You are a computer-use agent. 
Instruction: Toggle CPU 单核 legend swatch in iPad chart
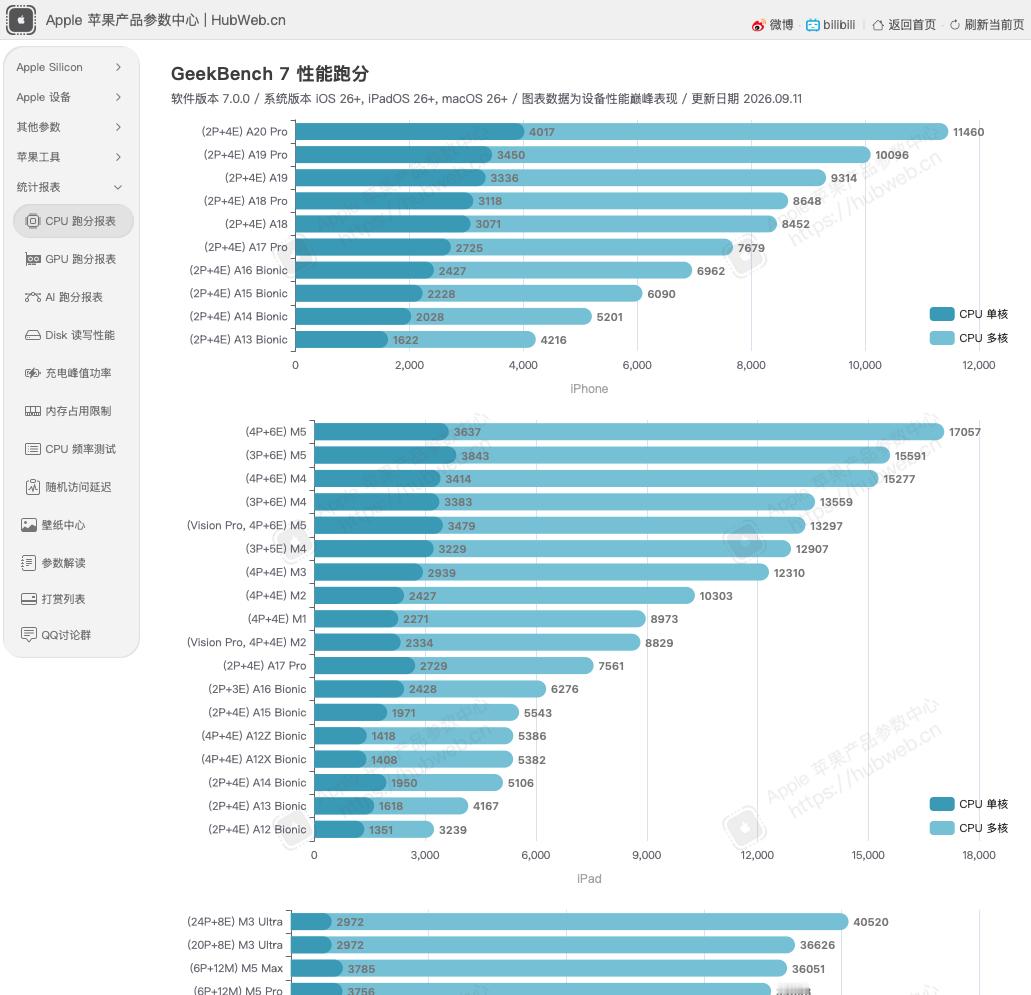point(942,804)
